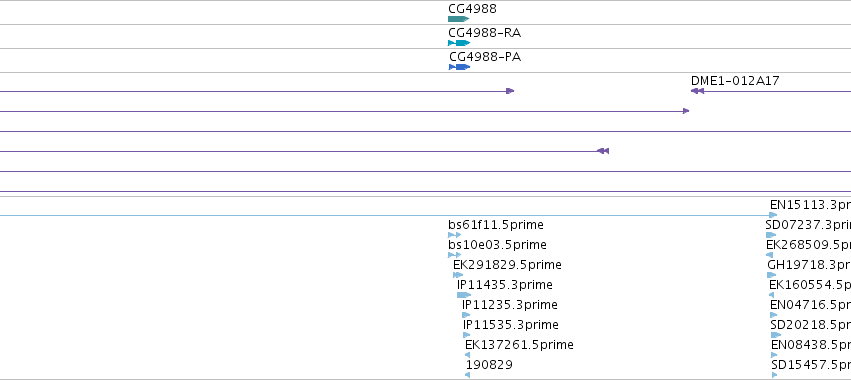
Task: Open the CG4988-RA transcript label
Action: [x=485, y=33]
